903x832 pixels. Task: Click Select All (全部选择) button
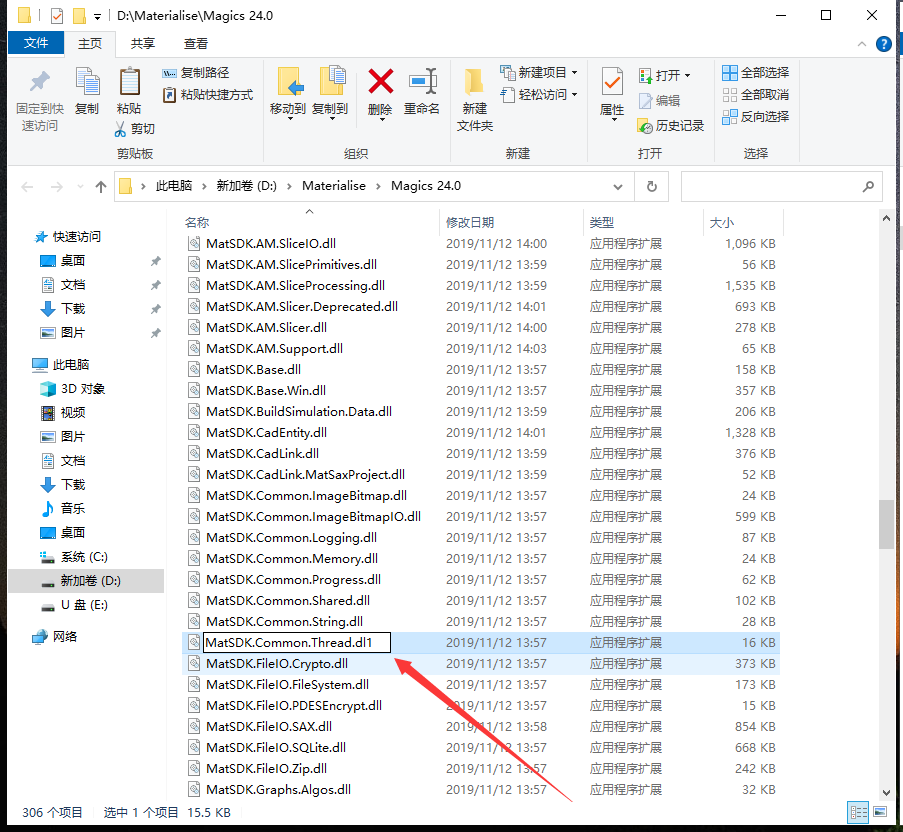coord(756,72)
